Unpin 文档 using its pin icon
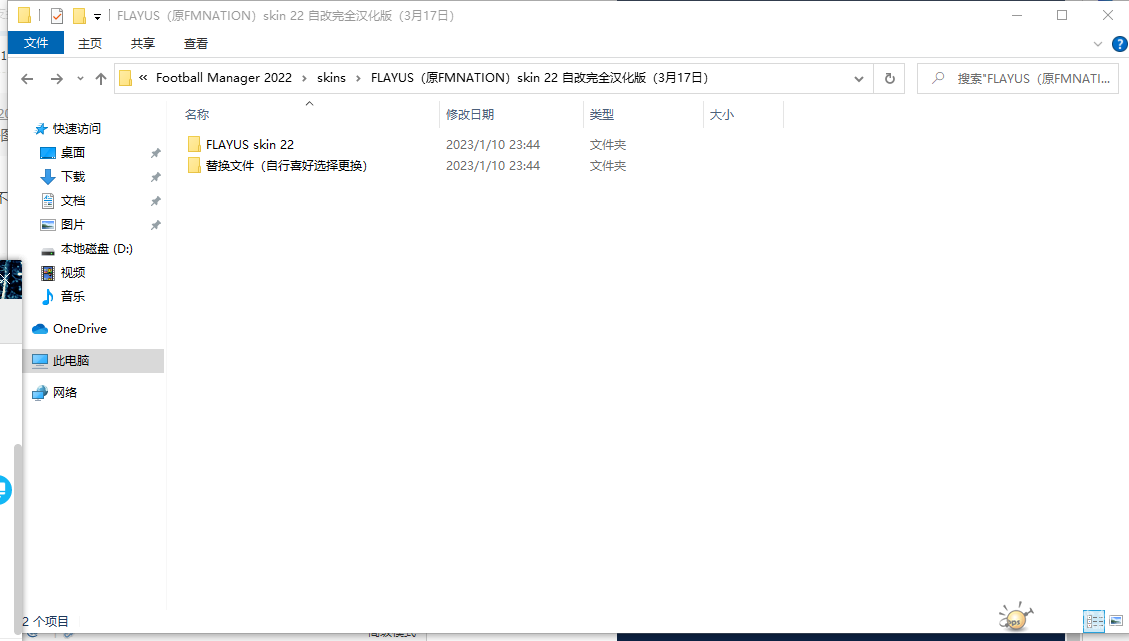Viewport: 1129px width, 641px height. 156,201
